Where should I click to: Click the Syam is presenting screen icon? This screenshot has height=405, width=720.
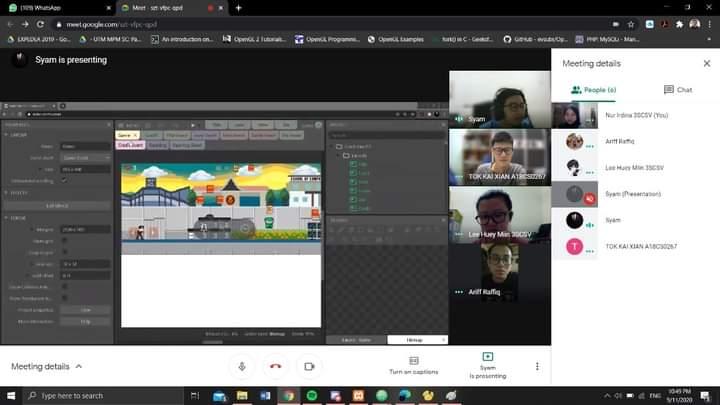tap(487, 357)
